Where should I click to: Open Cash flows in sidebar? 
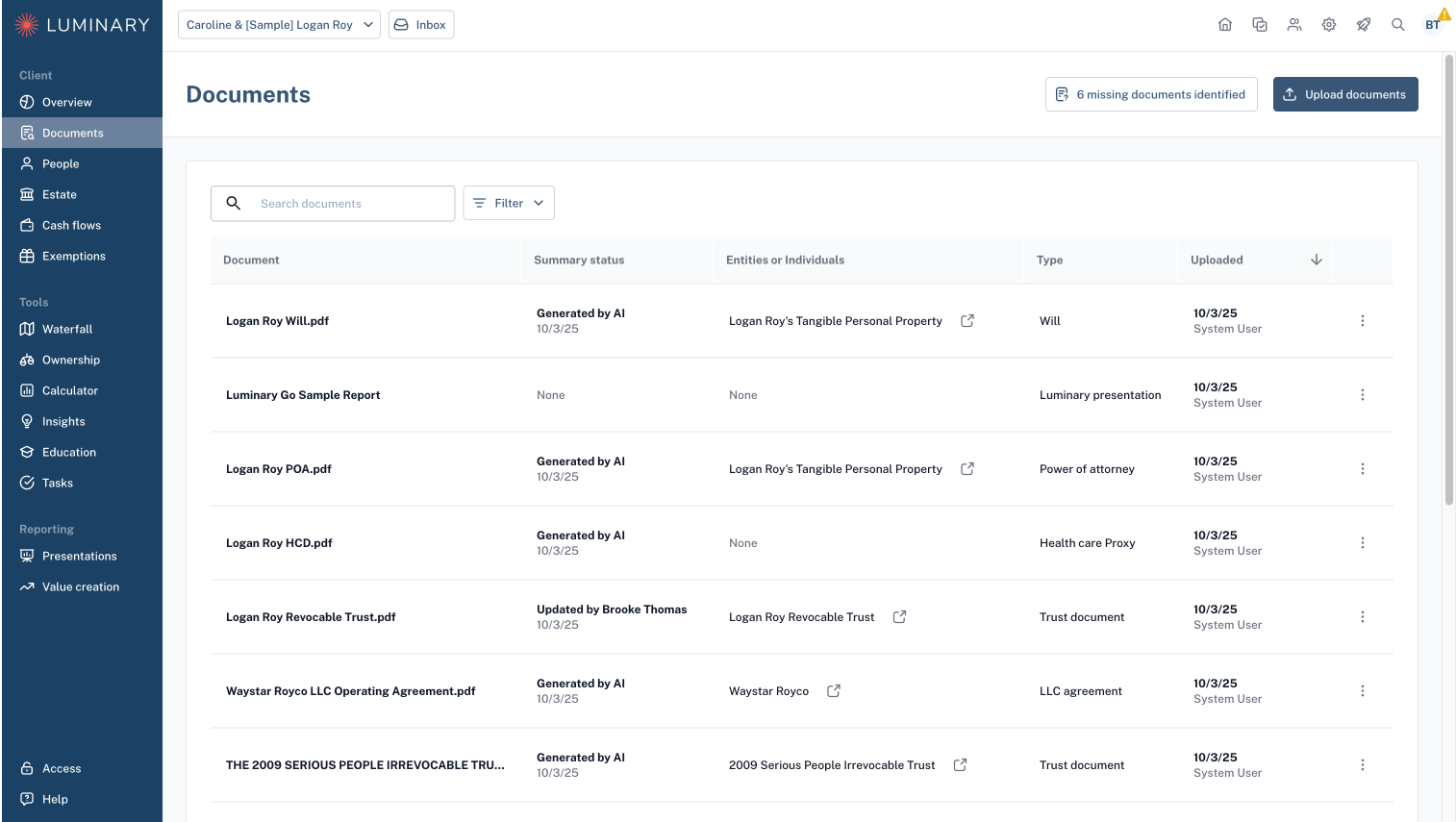click(x=82, y=225)
